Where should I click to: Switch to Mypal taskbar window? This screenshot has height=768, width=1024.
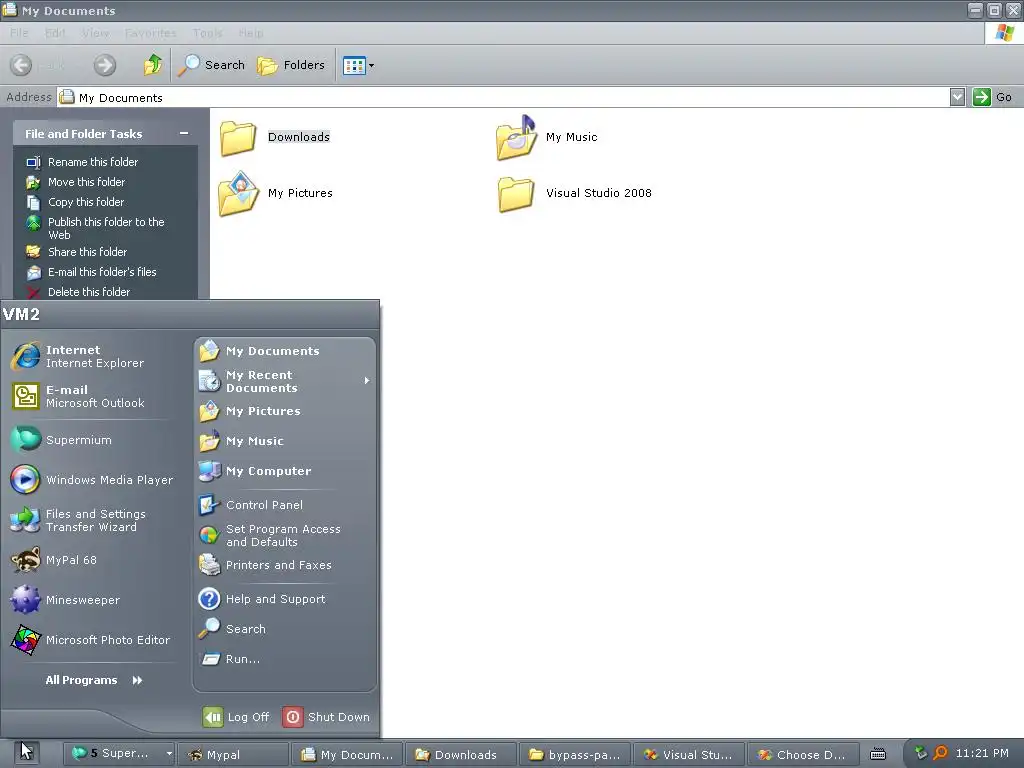click(x=232, y=754)
